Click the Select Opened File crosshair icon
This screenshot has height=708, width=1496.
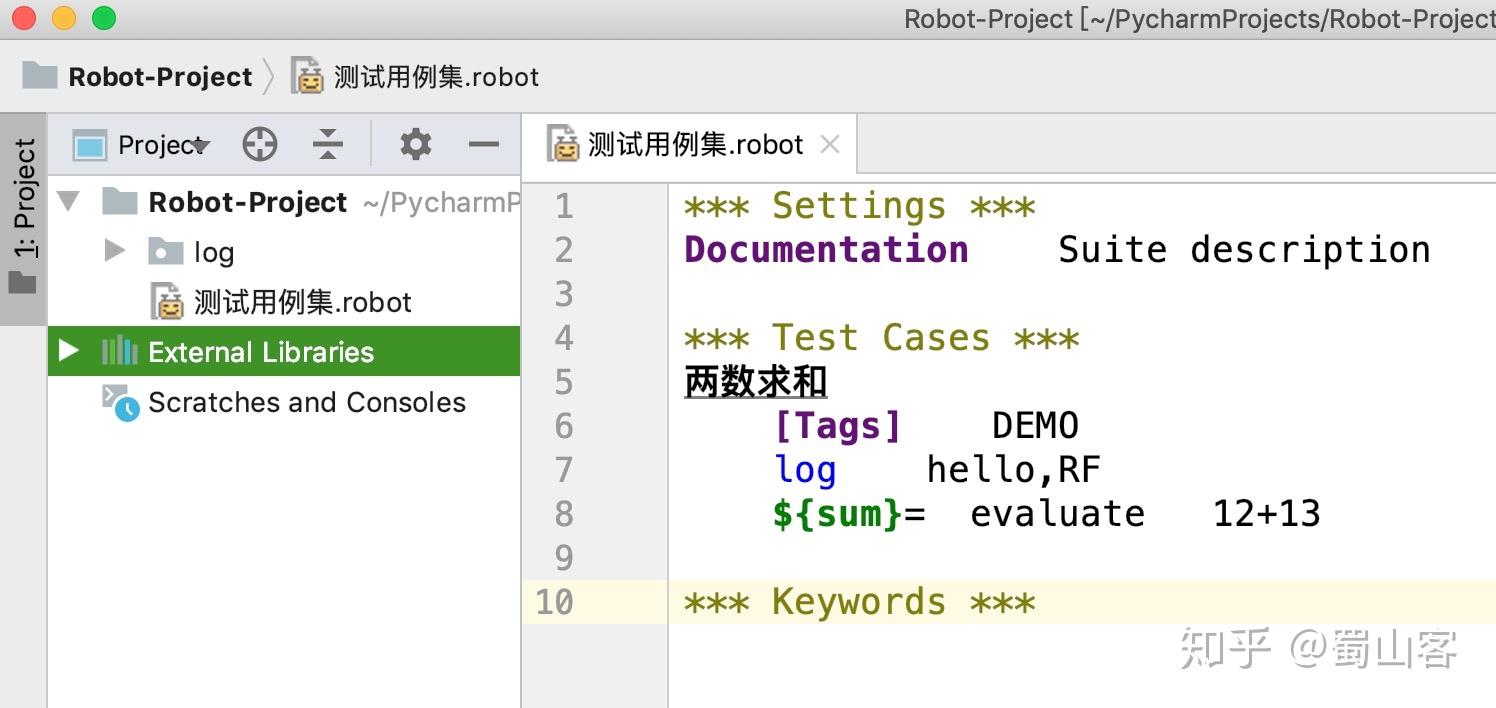[x=259, y=144]
